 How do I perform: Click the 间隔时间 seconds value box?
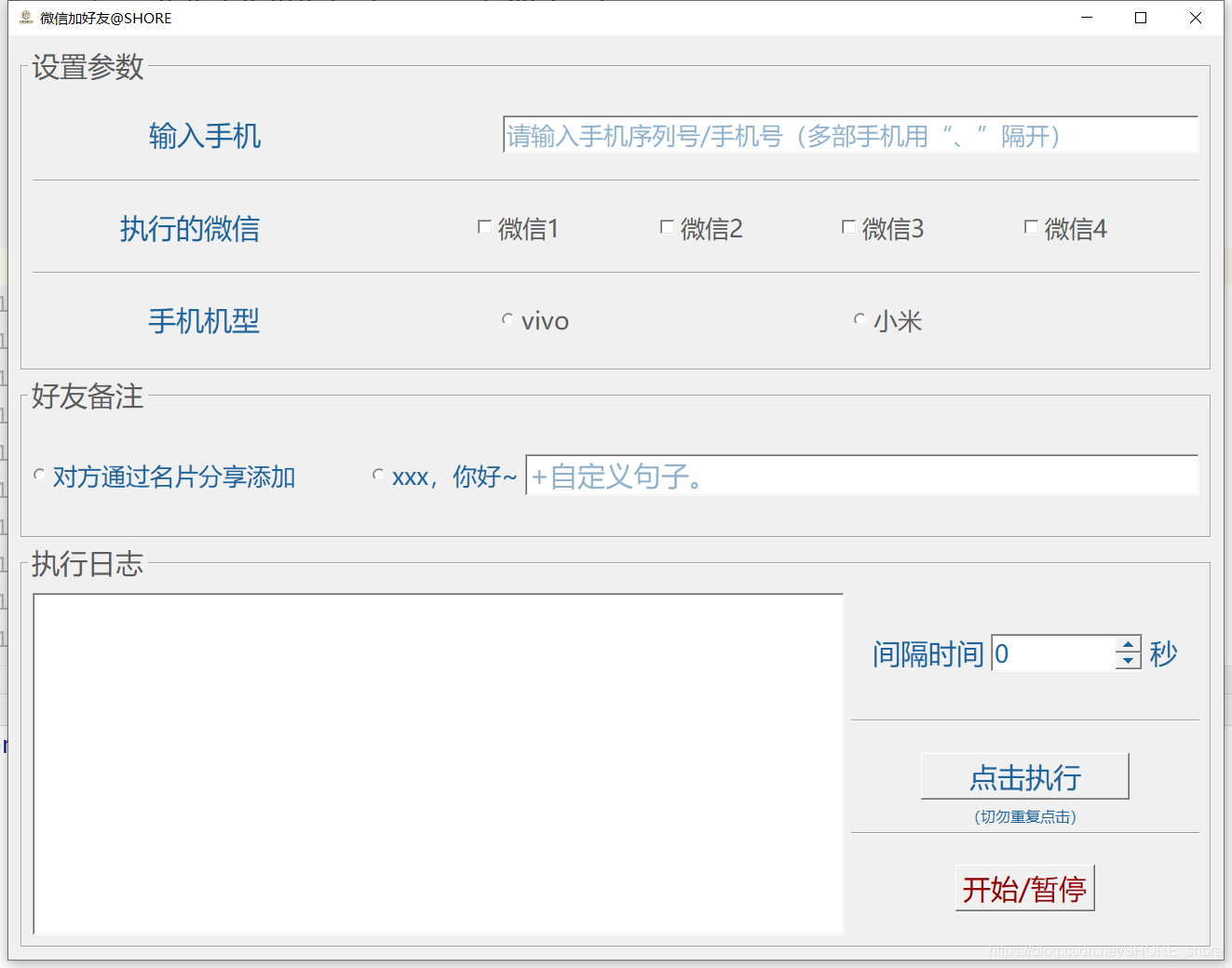(1053, 653)
